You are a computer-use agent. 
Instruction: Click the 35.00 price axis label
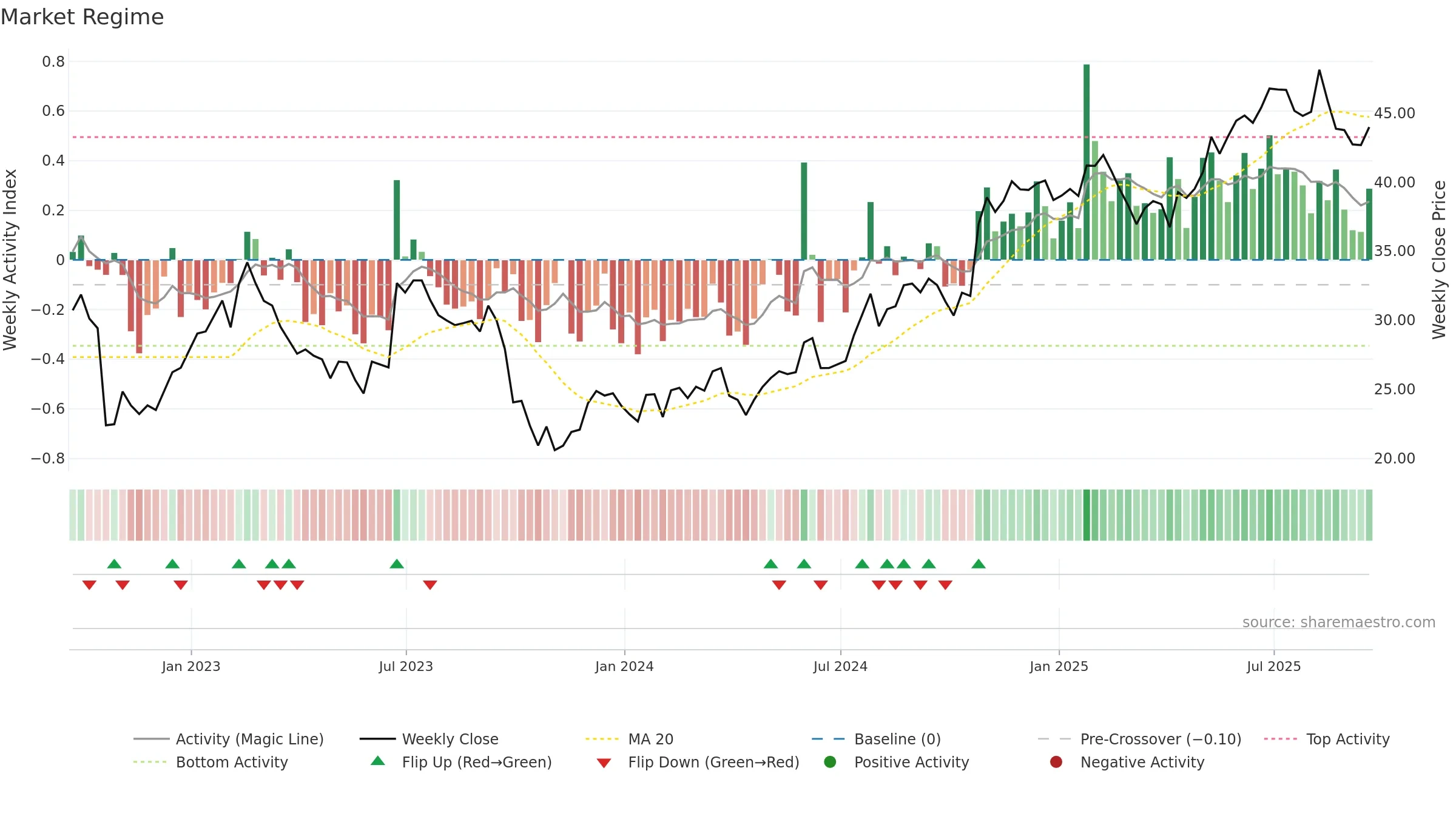(1395, 251)
